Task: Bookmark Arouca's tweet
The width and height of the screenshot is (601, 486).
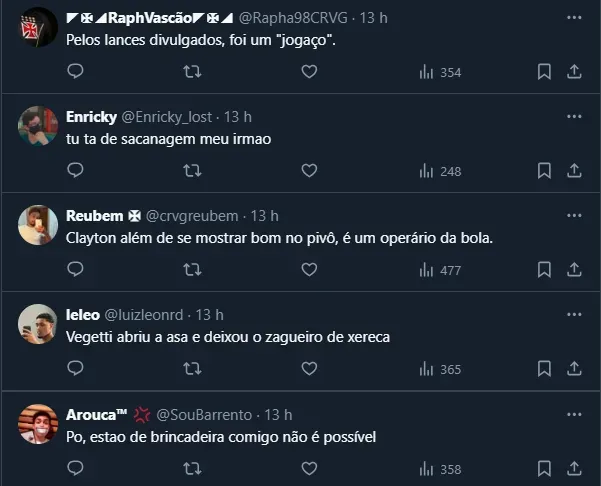Action: tap(544, 469)
